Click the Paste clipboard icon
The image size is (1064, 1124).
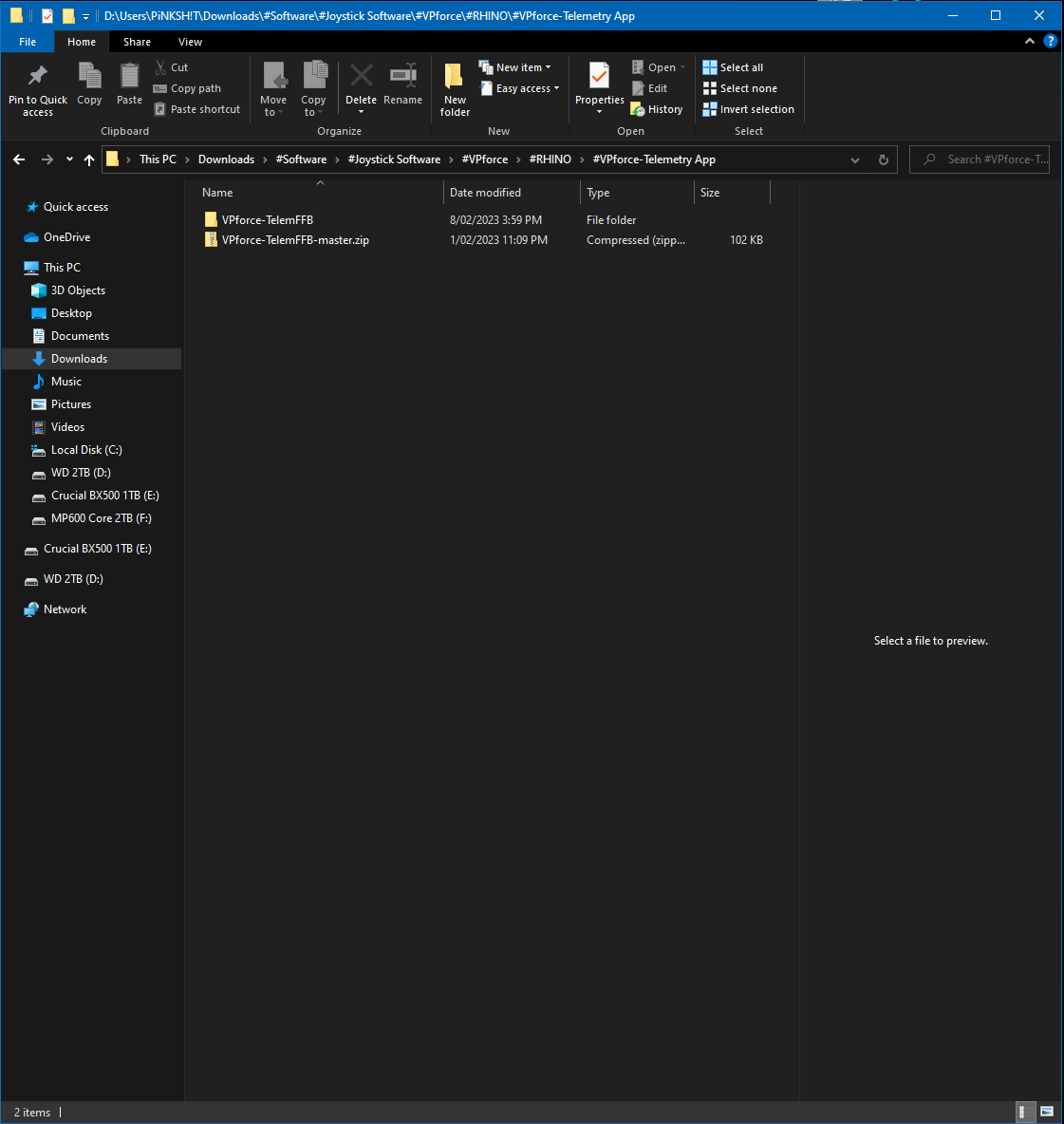(130, 75)
